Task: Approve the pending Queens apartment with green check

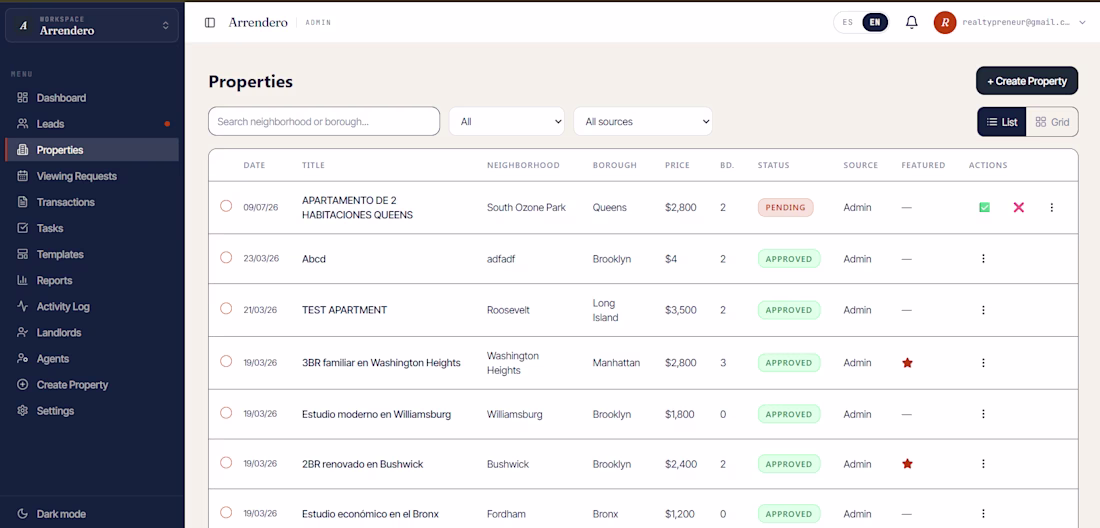Action: click(984, 208)
